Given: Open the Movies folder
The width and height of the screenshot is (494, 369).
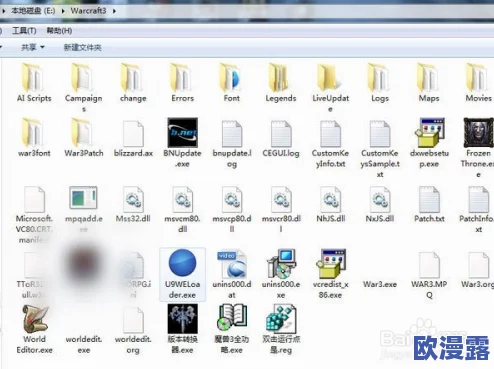Looking at the screenshot, I should click(x=478, y=83).
